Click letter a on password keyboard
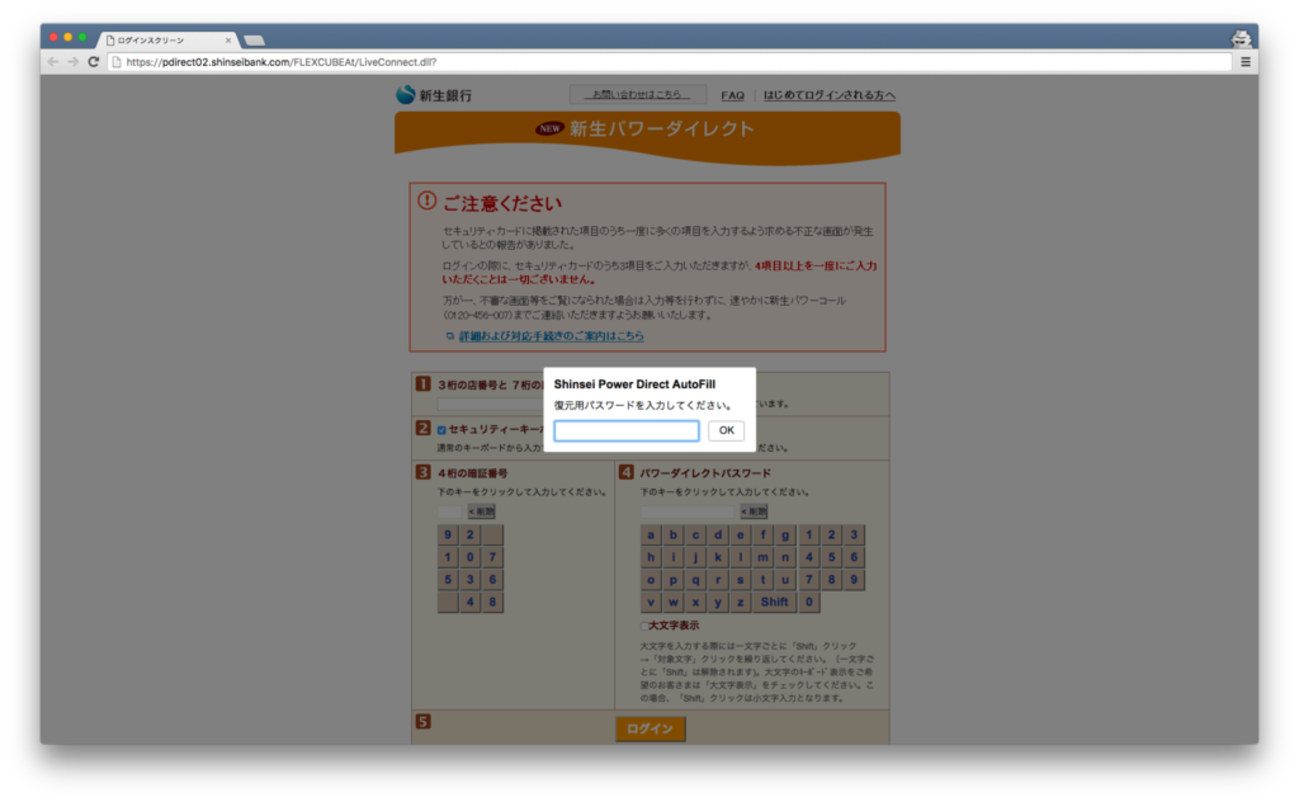Image resolution: width=1299 pixels, height=802 pixels. [x=651, y=535]
